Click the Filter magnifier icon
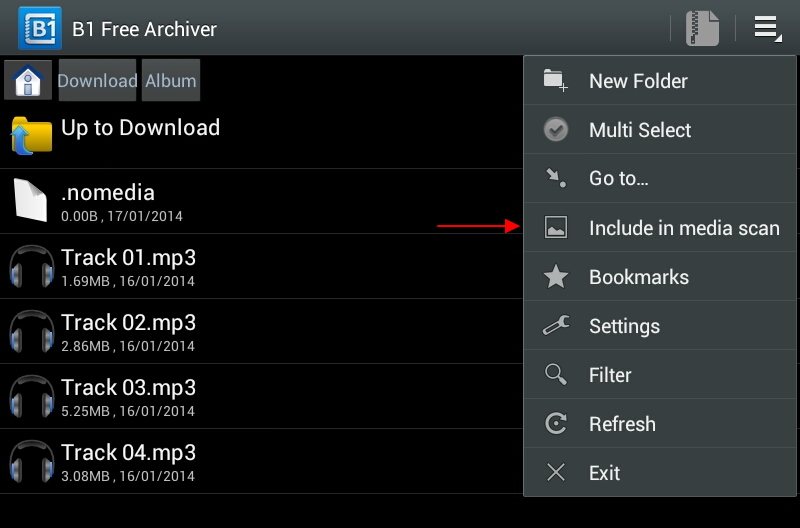Image resolution: width=800 pixels, height=528 pixels. [556, 374]
